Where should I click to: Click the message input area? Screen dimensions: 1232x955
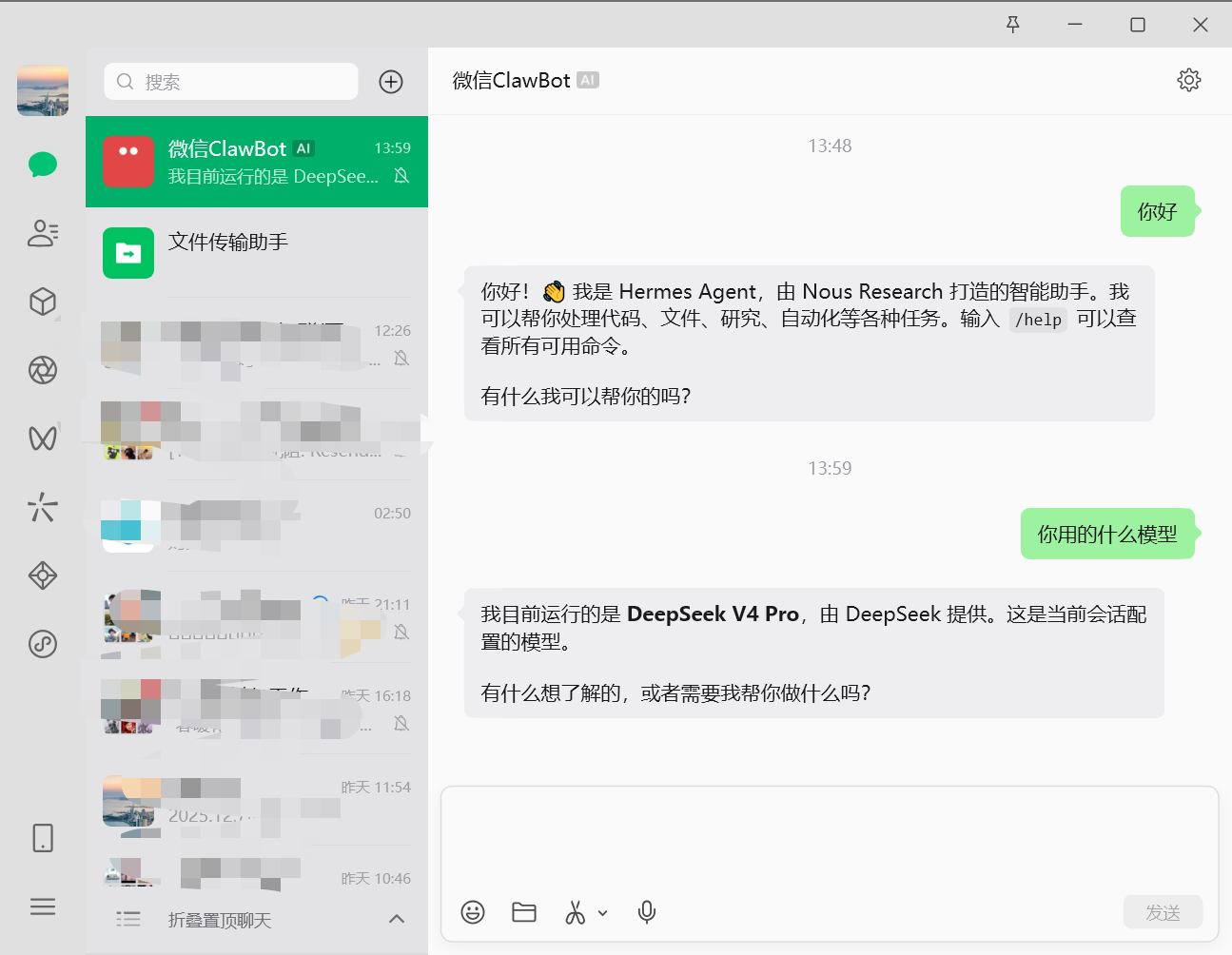click(830, 839)
